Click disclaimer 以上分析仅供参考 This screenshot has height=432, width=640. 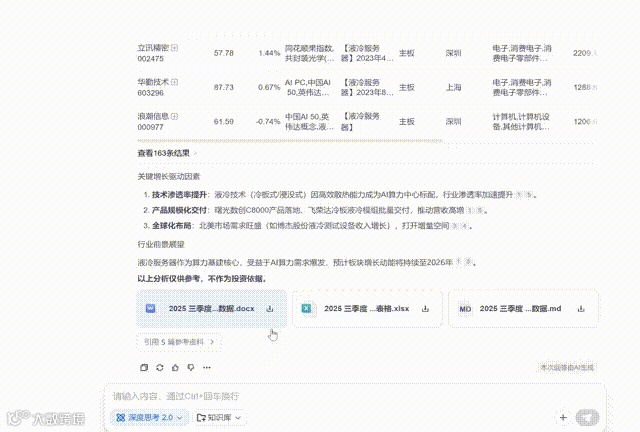tap(203, 278)
